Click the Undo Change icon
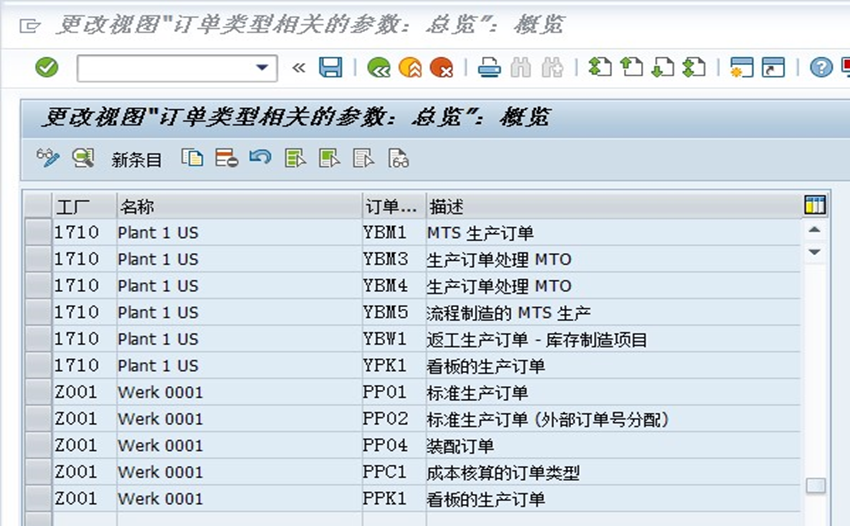Image resolution: width=850 pixels, height=526 pixels. pos(260,158)
